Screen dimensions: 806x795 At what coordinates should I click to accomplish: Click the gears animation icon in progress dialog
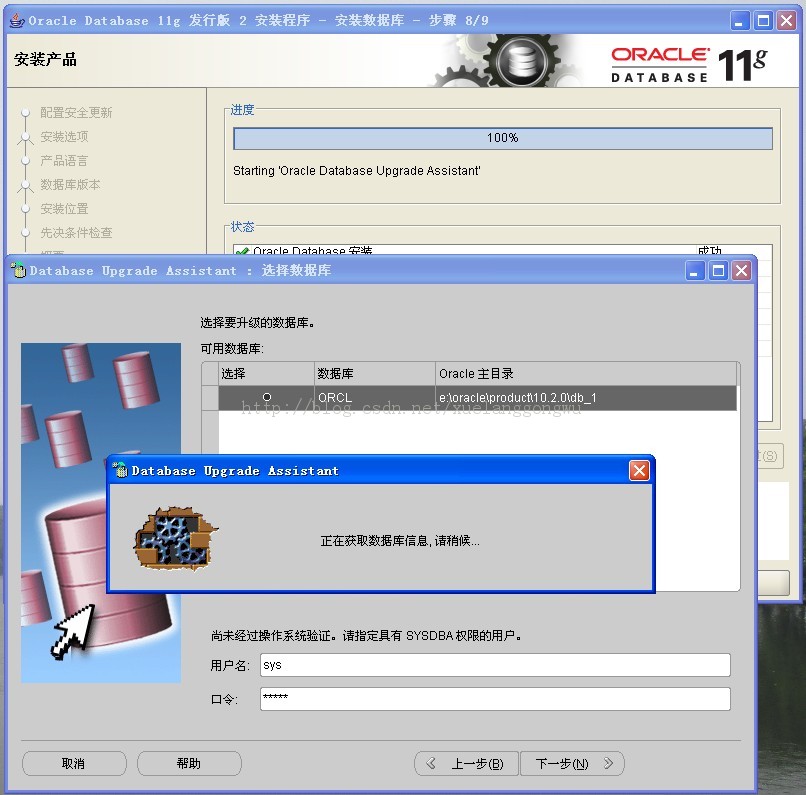tap(175, 537)
